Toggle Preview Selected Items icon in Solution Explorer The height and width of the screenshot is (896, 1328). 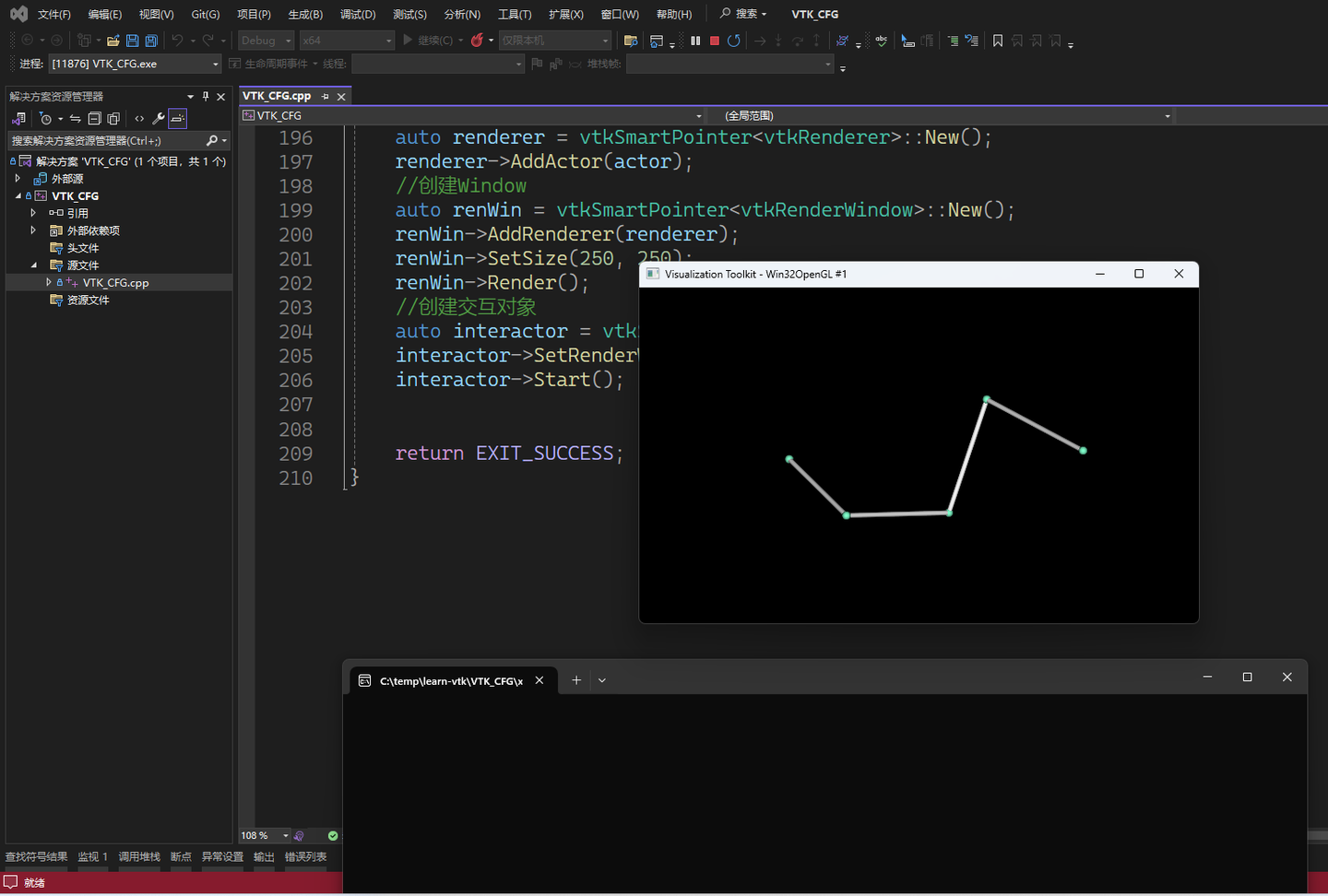pyautogui.click(x=178, y=118)
